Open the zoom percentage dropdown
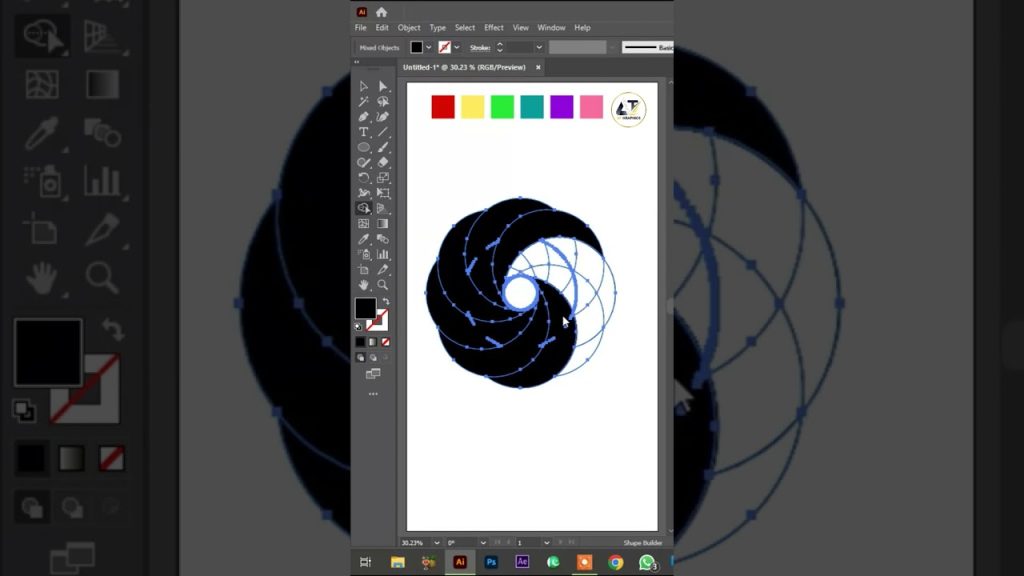The height and width of the screenshot is (576, 1024). [x=436, y=542]
